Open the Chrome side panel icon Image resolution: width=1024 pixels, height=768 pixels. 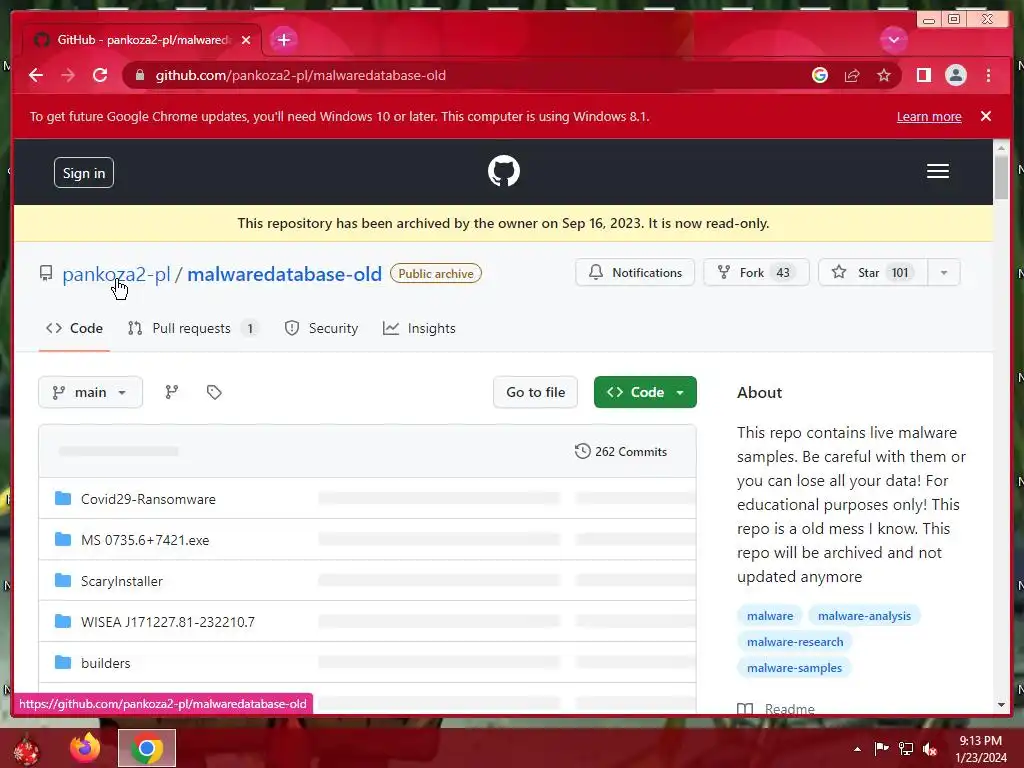[923, 75]
